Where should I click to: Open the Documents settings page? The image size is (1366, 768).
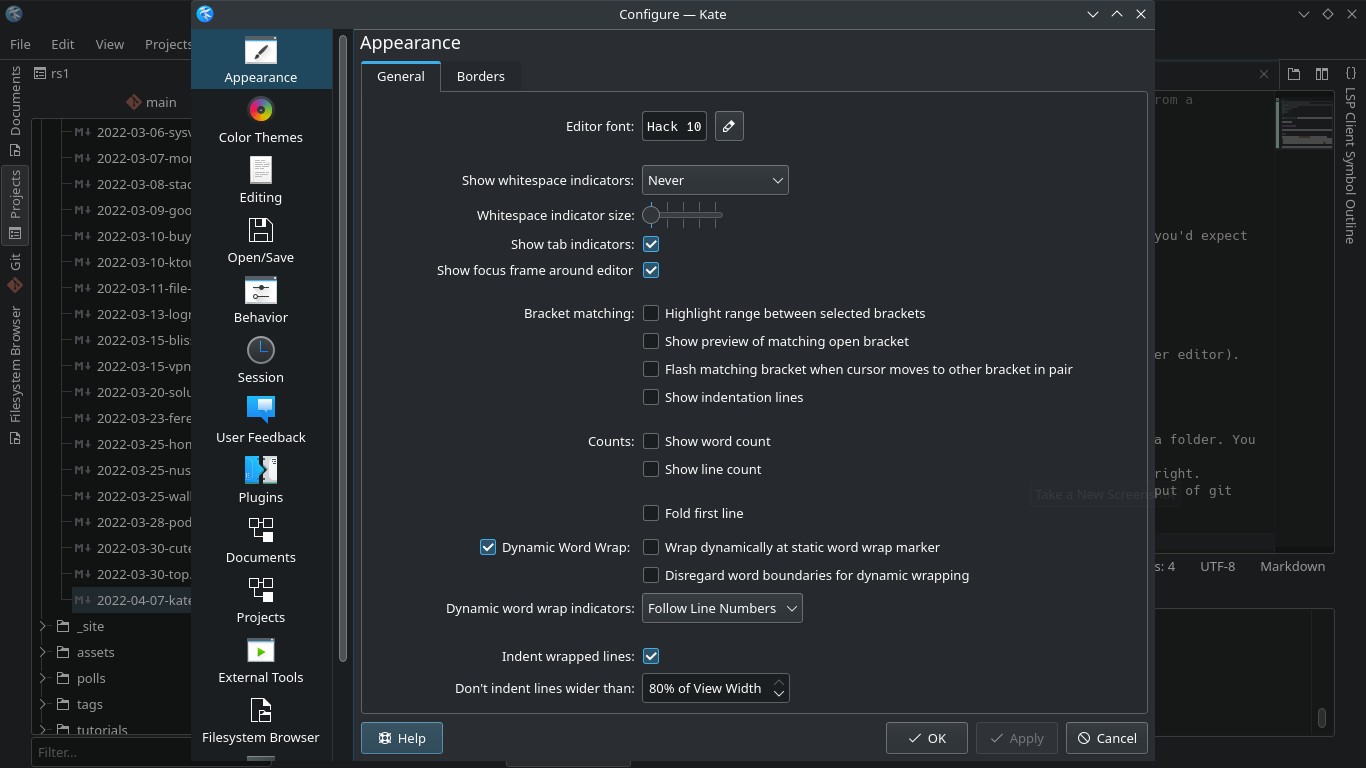point(261,540)
